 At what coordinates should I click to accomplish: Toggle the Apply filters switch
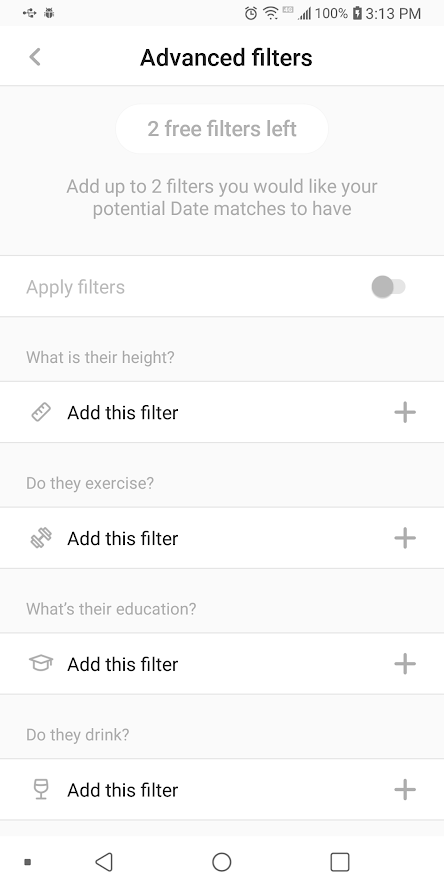[x=388, y=287]
